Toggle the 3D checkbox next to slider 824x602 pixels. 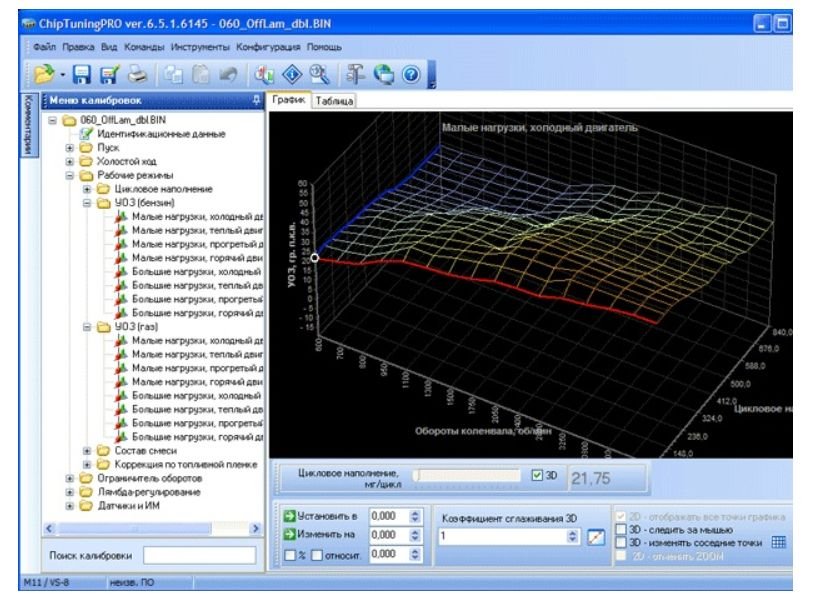pos(539,475)
